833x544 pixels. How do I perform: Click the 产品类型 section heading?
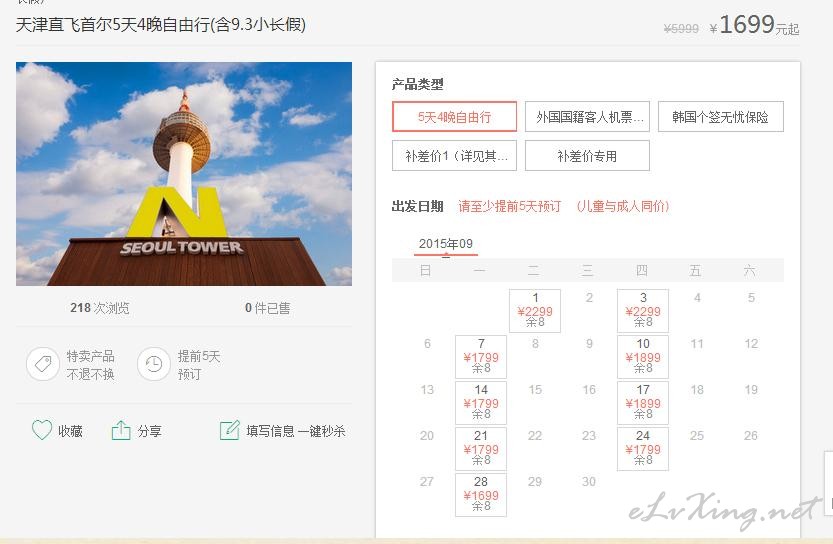418,84
